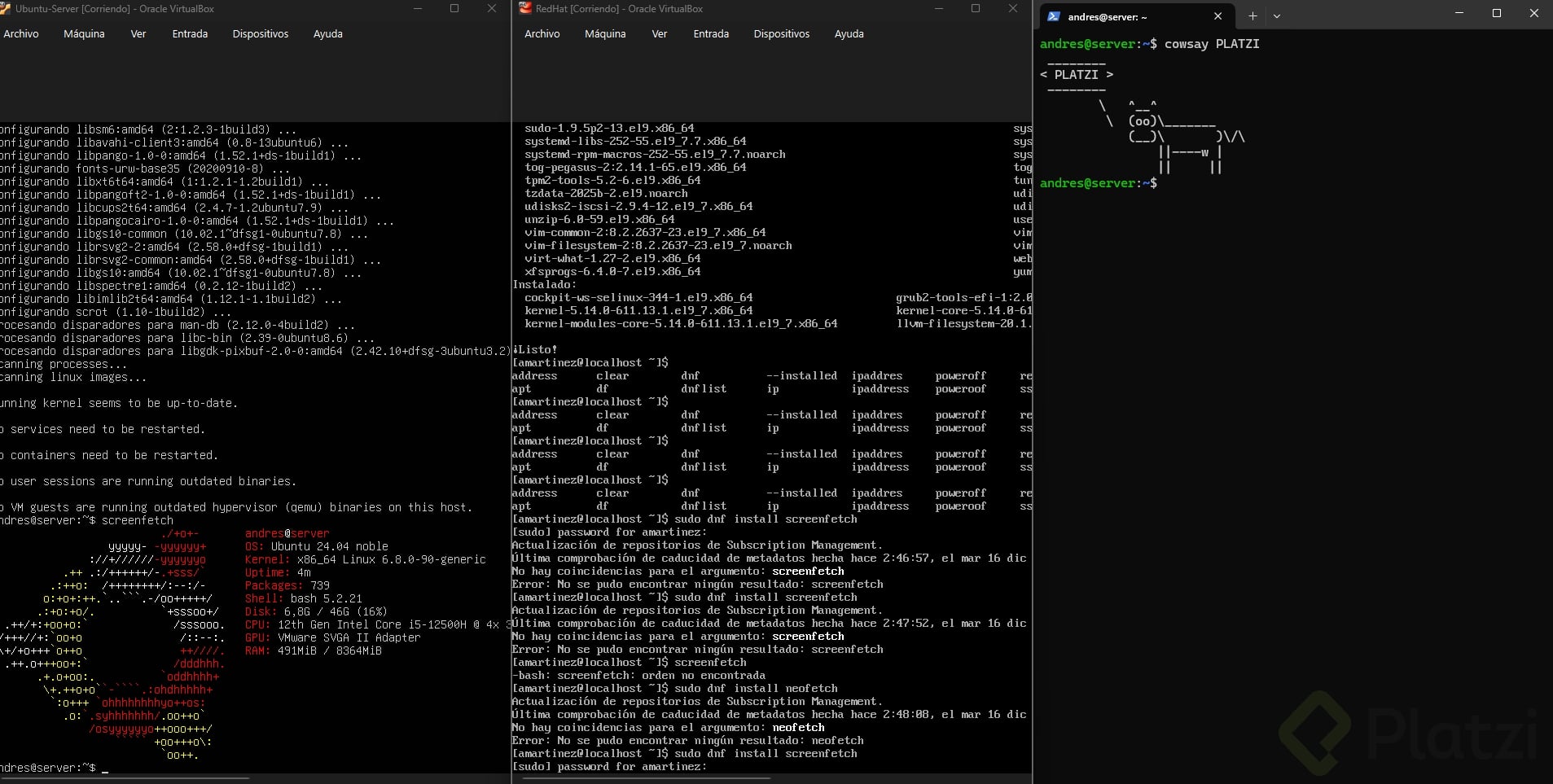The image size is (1553, 784).
Task: Click the VirtualBox icon in the RedHat title bar
Action: (524, 9)
